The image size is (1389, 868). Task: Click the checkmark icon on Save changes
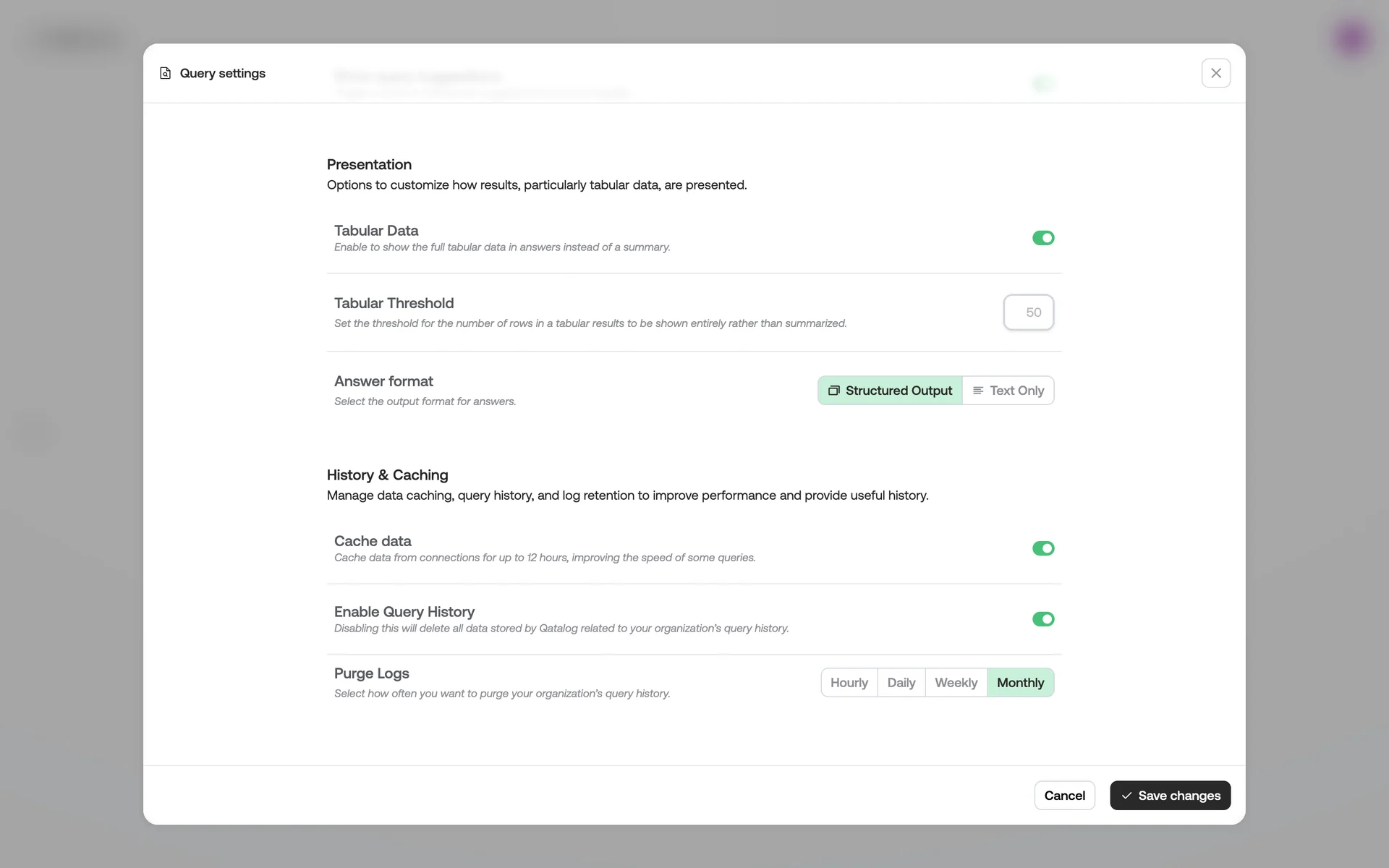click(x=1126, y=796)
